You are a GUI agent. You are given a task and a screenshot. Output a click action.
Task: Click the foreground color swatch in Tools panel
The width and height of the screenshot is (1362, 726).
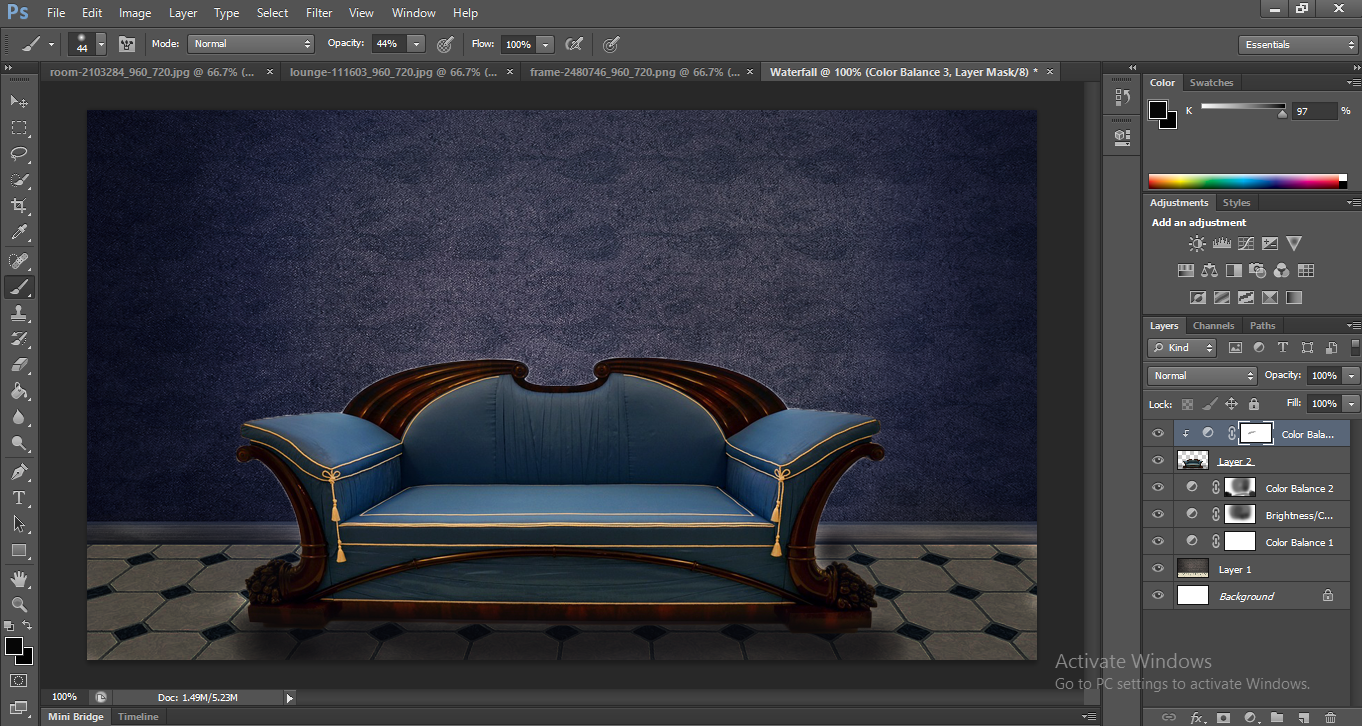coord(14,646)
